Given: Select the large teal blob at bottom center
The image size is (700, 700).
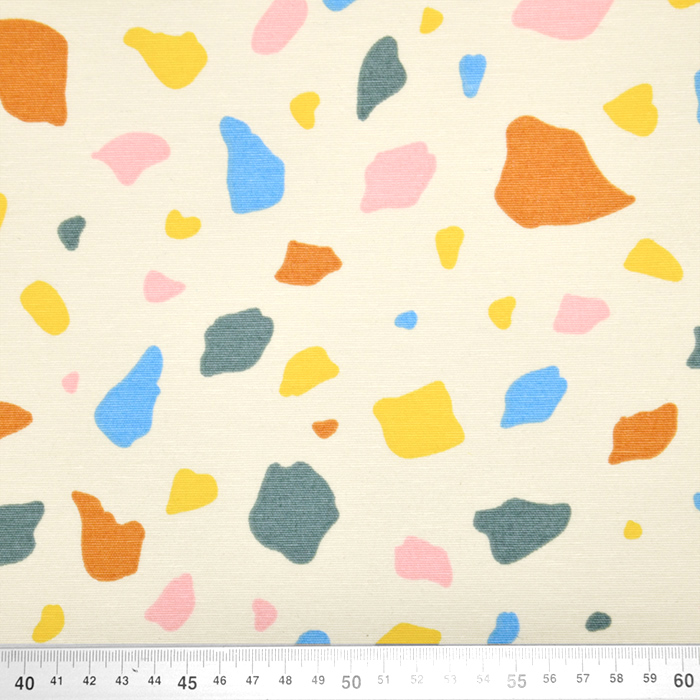Looking at the screenshot, I should 292,512.
